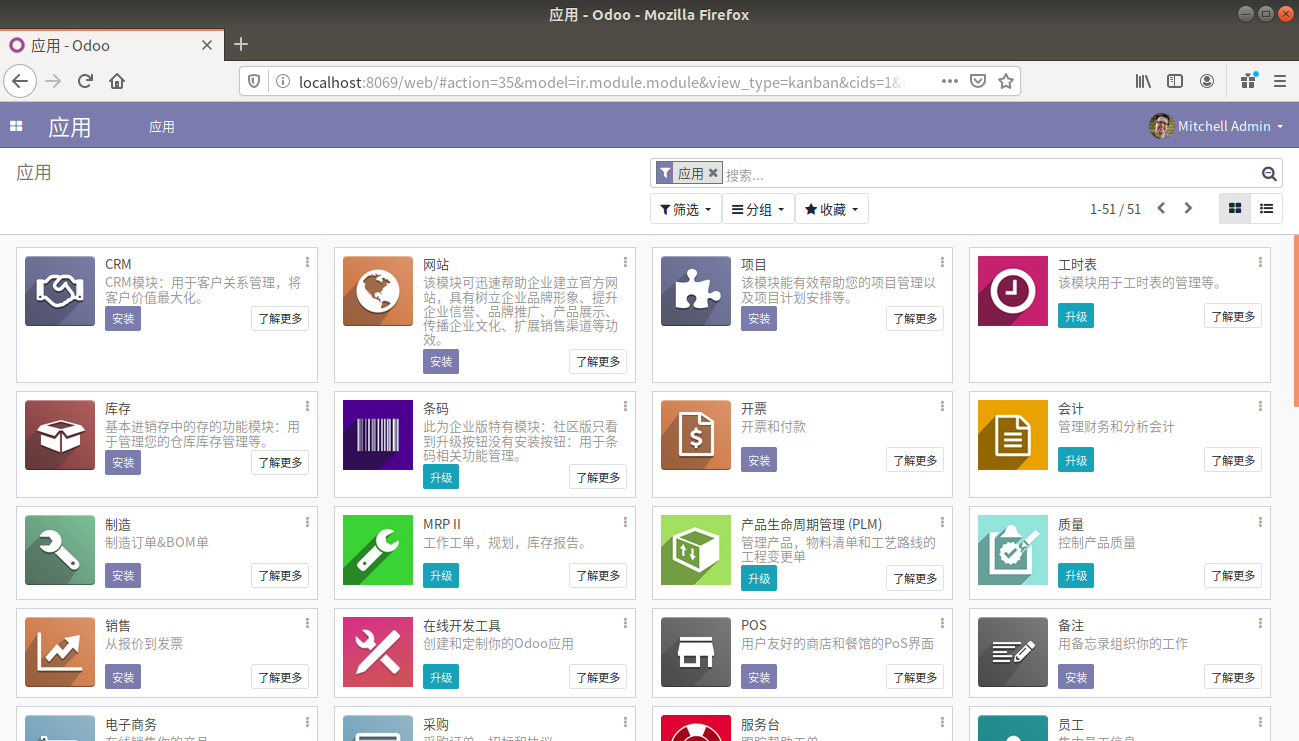Remove the 应用 filter facet

point(713,173)
